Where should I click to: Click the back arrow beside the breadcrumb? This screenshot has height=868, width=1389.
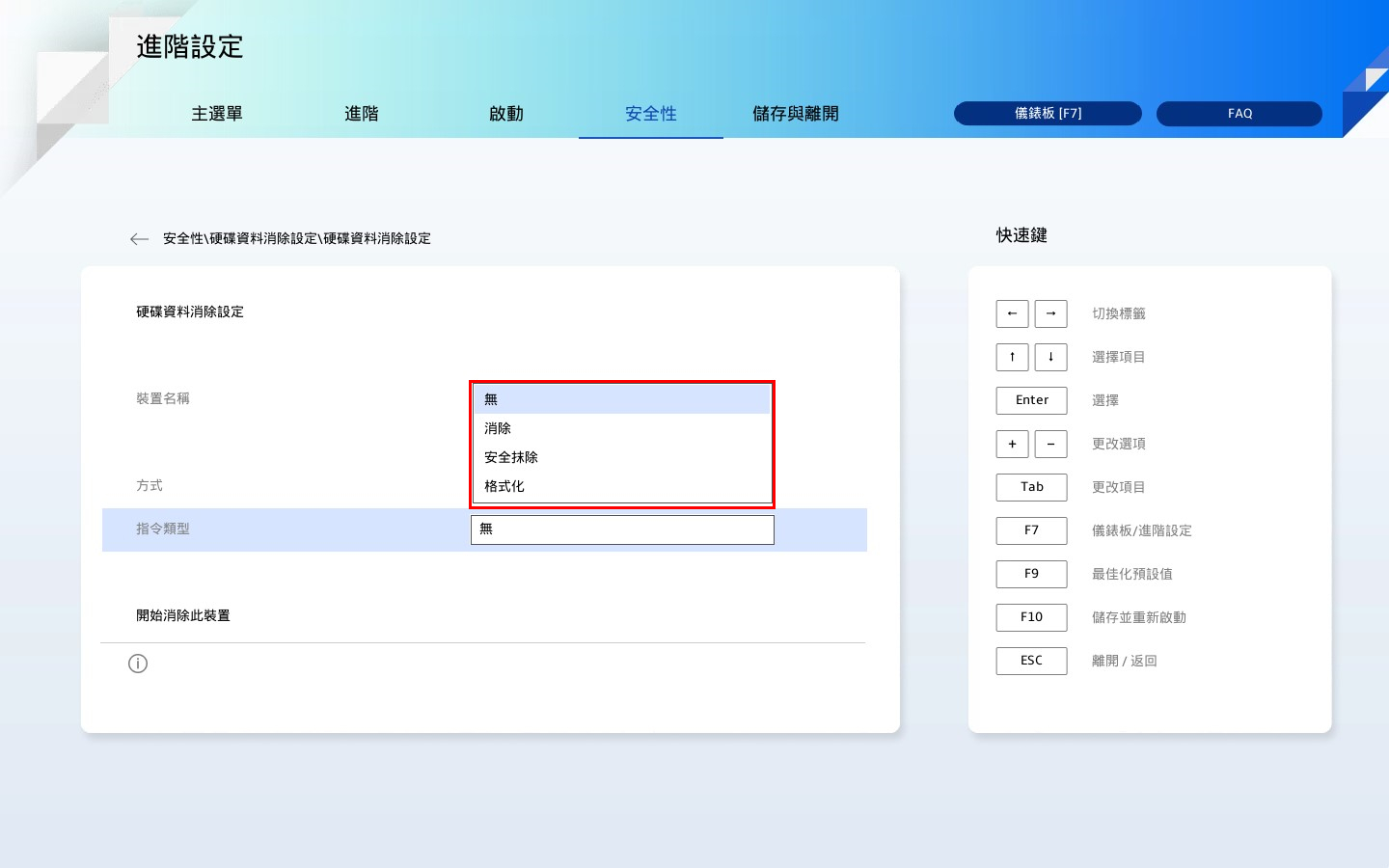(139, 239)
